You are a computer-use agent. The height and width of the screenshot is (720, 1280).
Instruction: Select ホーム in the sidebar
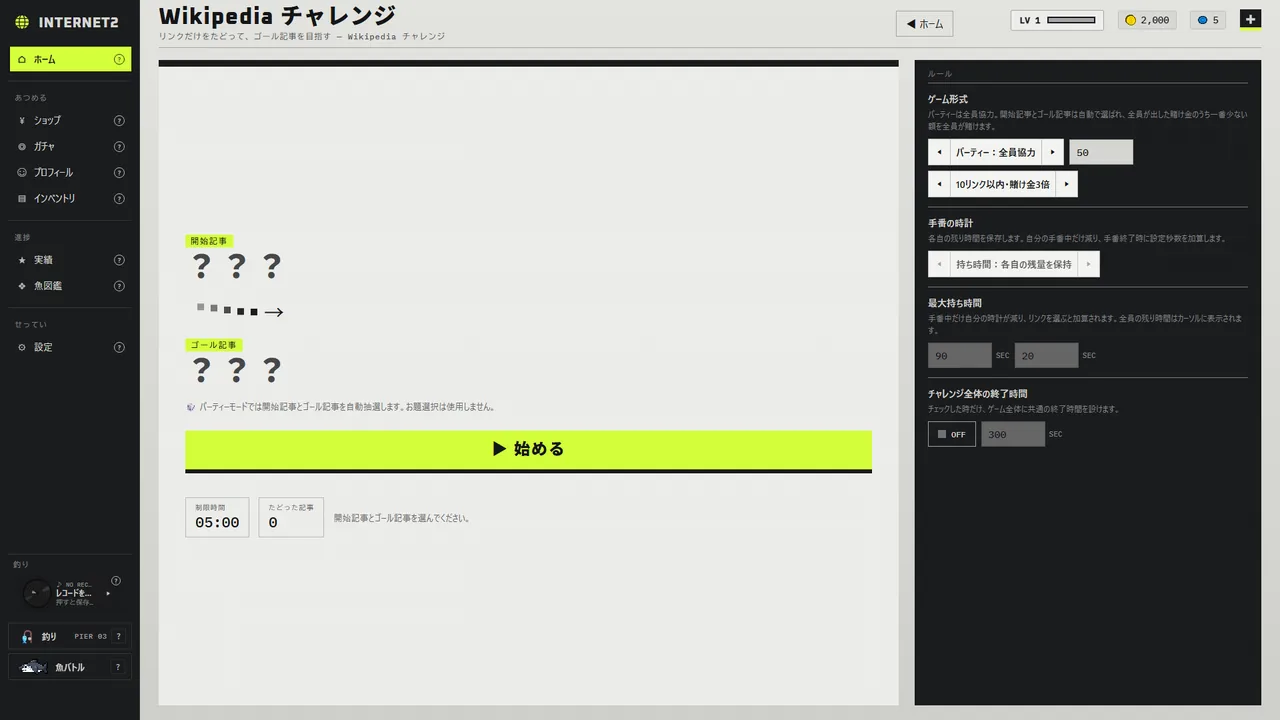coord(70,59)
